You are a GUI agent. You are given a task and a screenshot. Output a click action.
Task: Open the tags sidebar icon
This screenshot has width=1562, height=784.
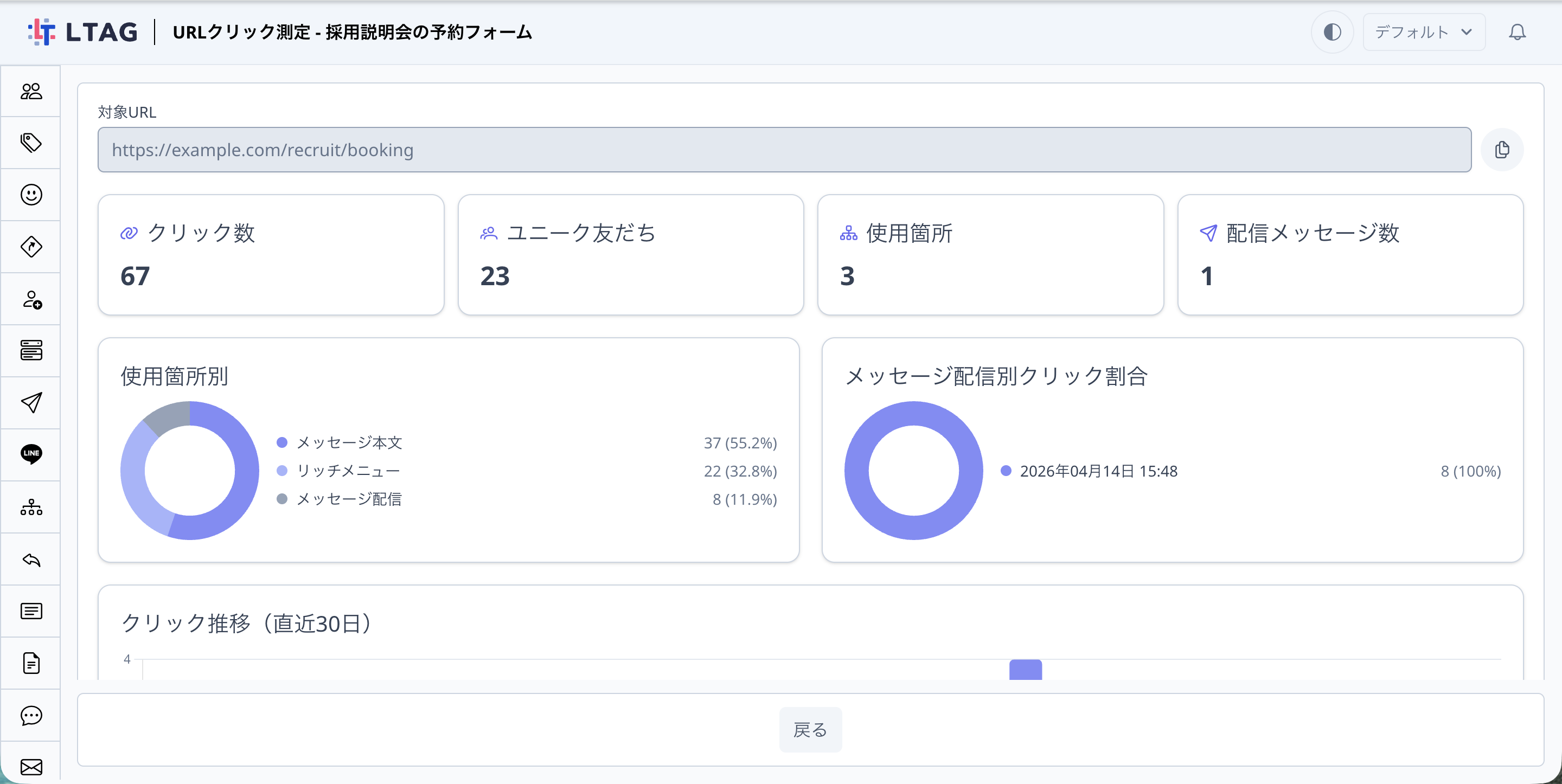tap(31, 143)
